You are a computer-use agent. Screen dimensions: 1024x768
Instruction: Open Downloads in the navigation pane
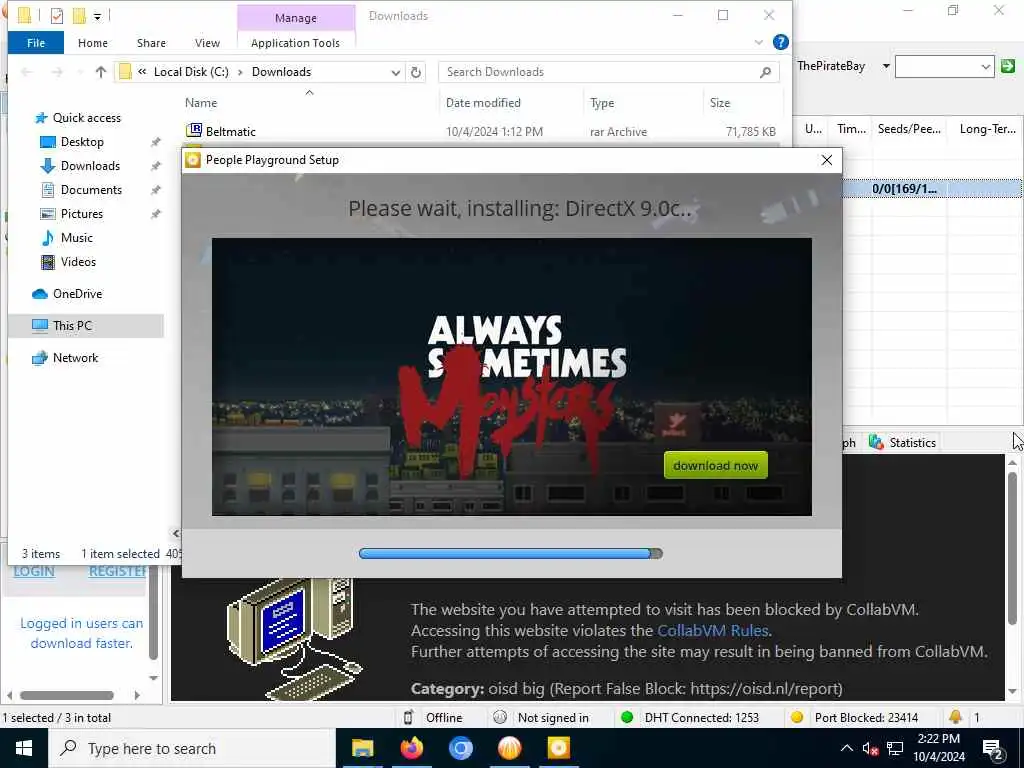coord(90,166)
